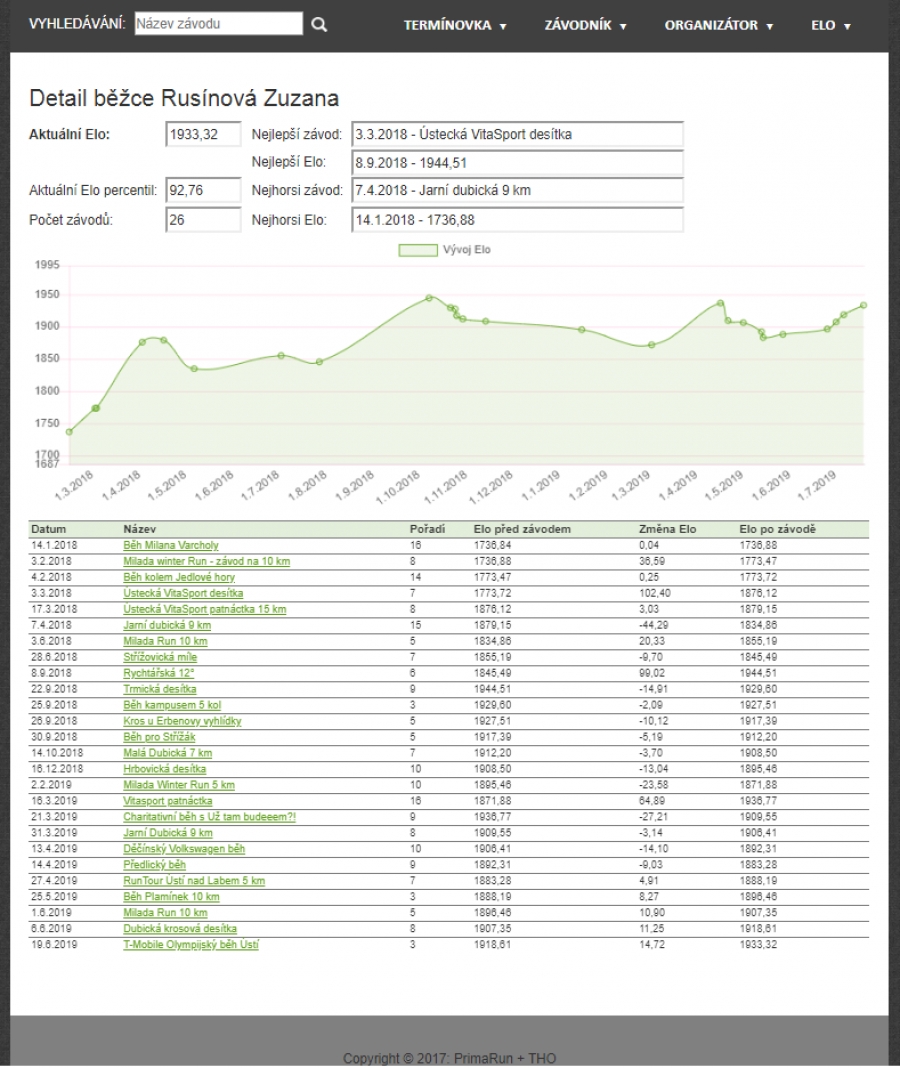Click the Datum column header

click(49, 528)
